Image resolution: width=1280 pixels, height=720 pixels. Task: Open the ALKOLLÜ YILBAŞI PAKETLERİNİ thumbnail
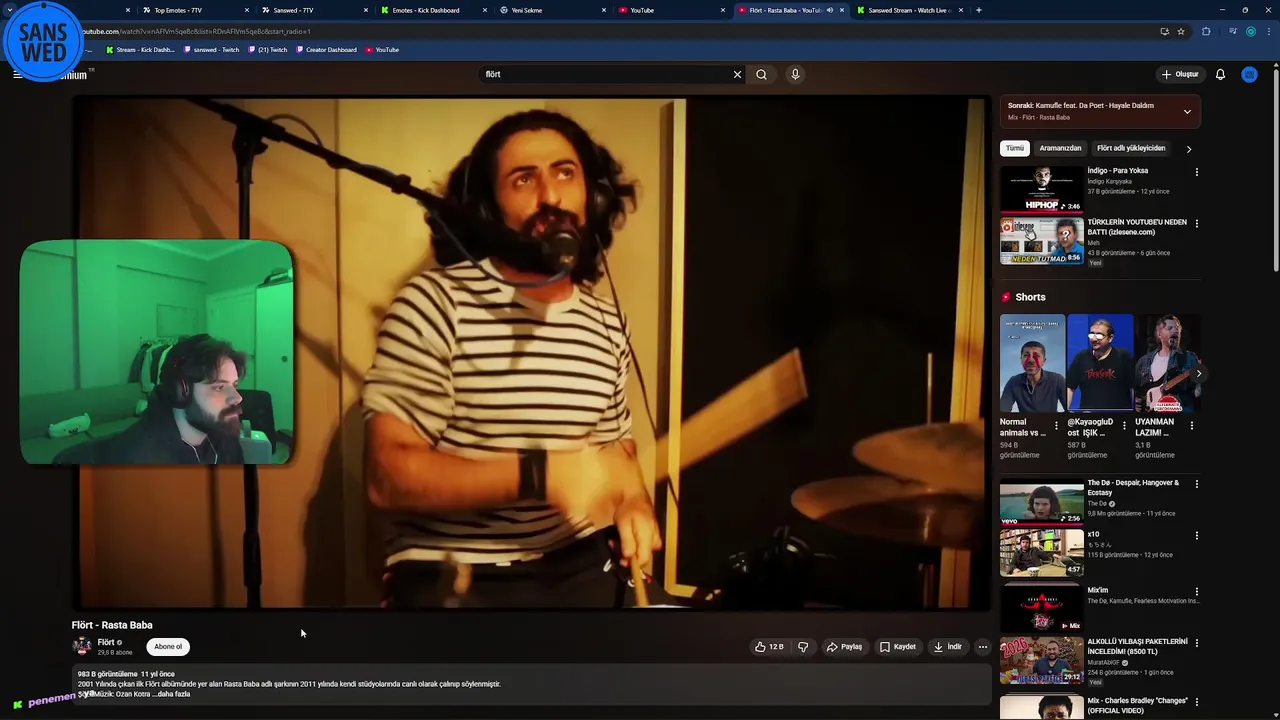click(1042, 660)
